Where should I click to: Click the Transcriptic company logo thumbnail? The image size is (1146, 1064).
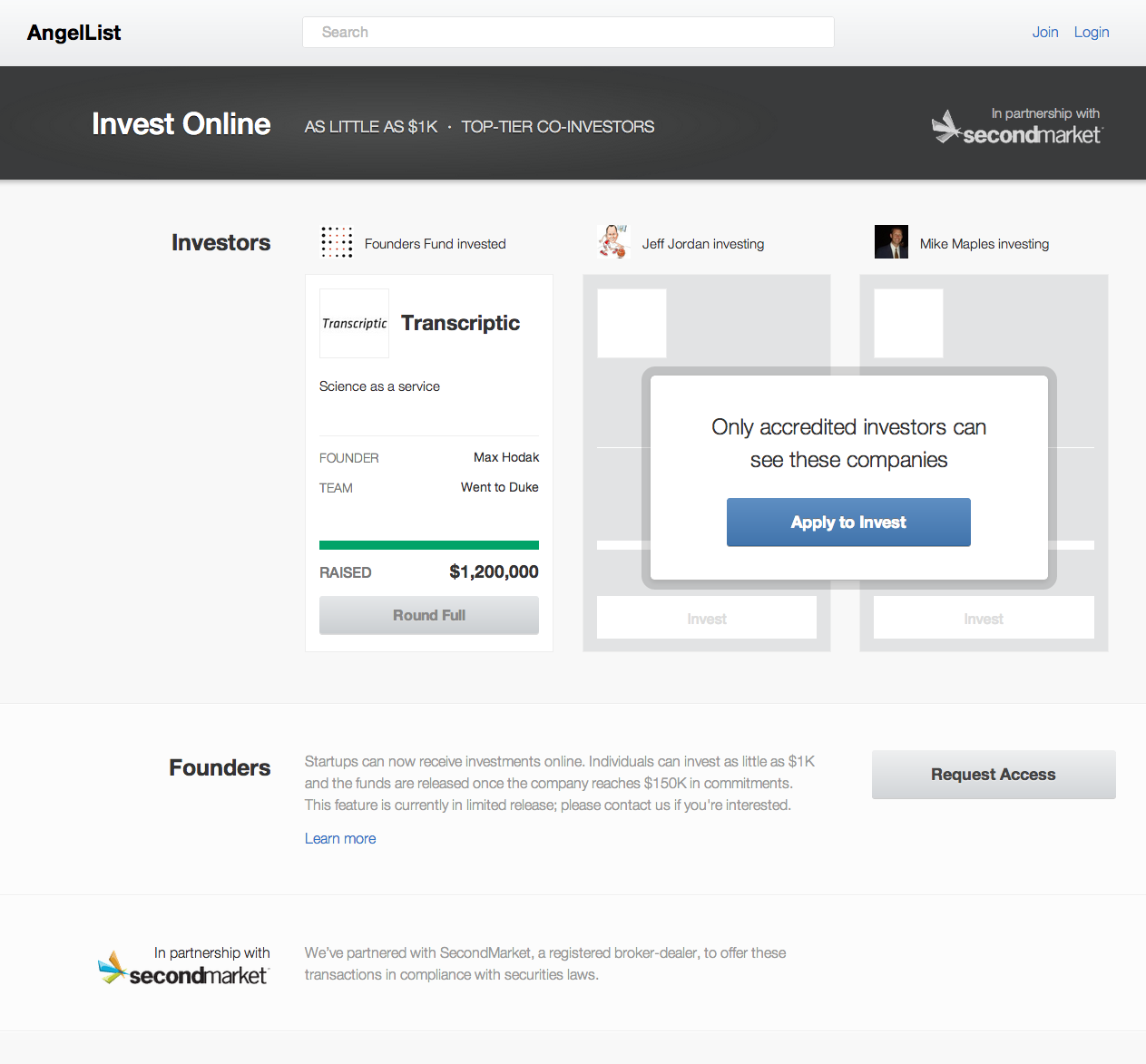pos(354,323)
